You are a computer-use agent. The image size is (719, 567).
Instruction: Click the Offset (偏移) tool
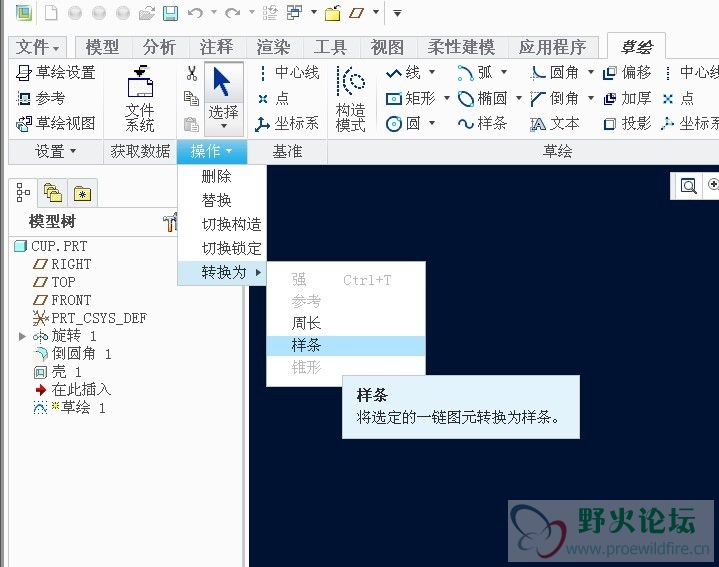[x=627, y=72]
